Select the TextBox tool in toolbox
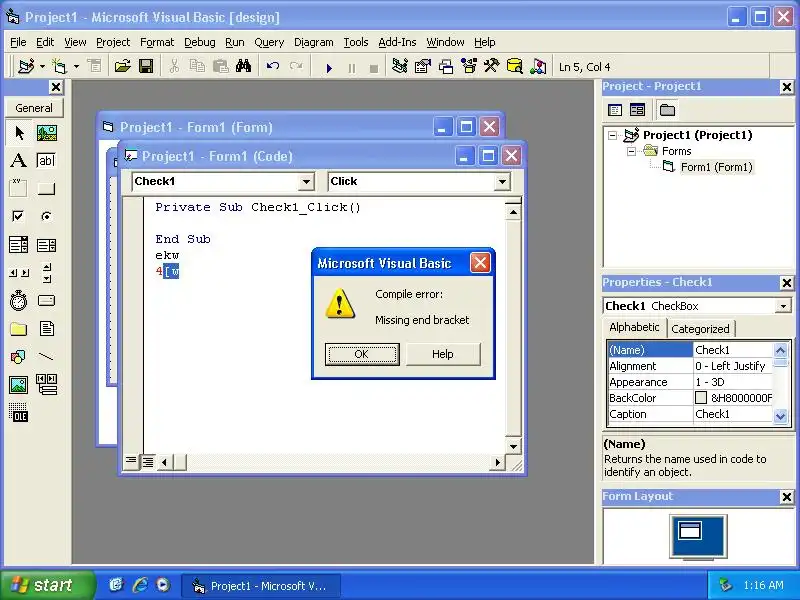 [x=46, y=161]
